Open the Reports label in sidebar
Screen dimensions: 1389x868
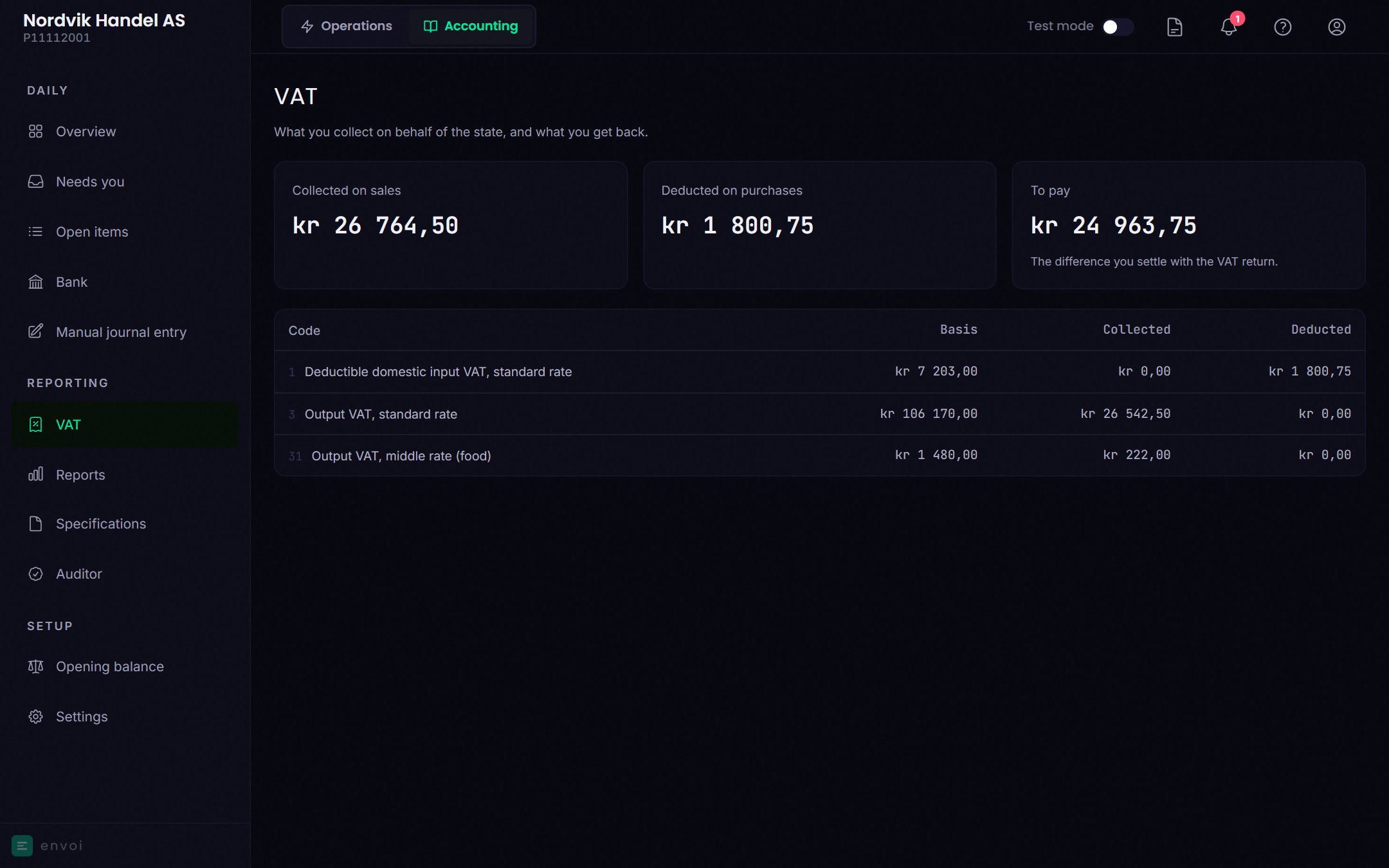pyautogui.click(x=80, y=475)
